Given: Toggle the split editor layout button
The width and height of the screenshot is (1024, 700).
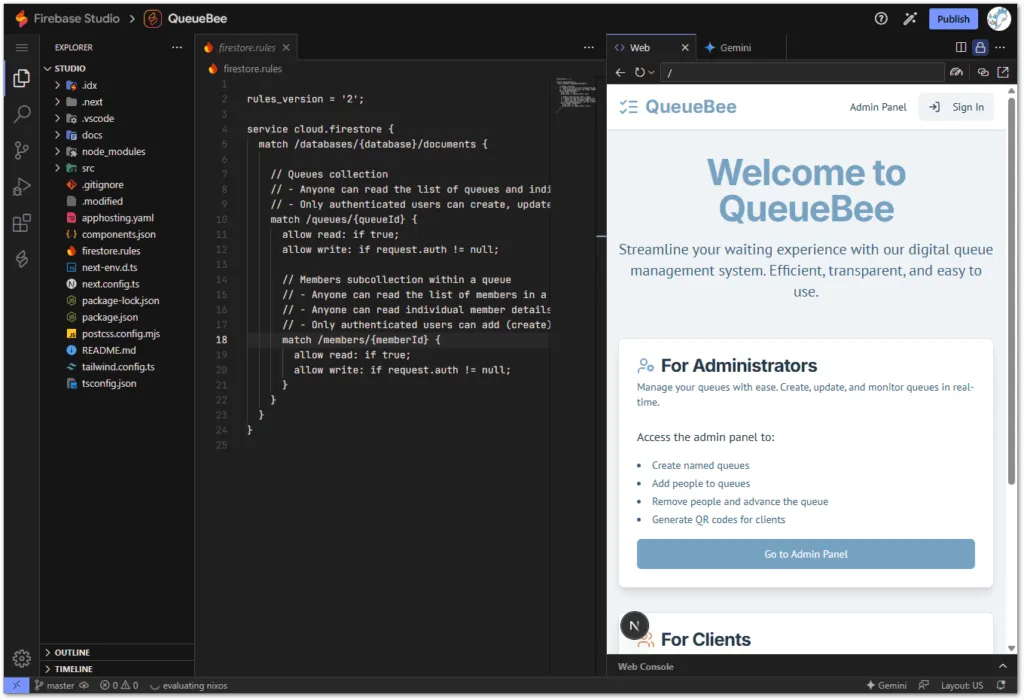Looking at the screenshot, I should pyautogui.click(x=961, y=47).
